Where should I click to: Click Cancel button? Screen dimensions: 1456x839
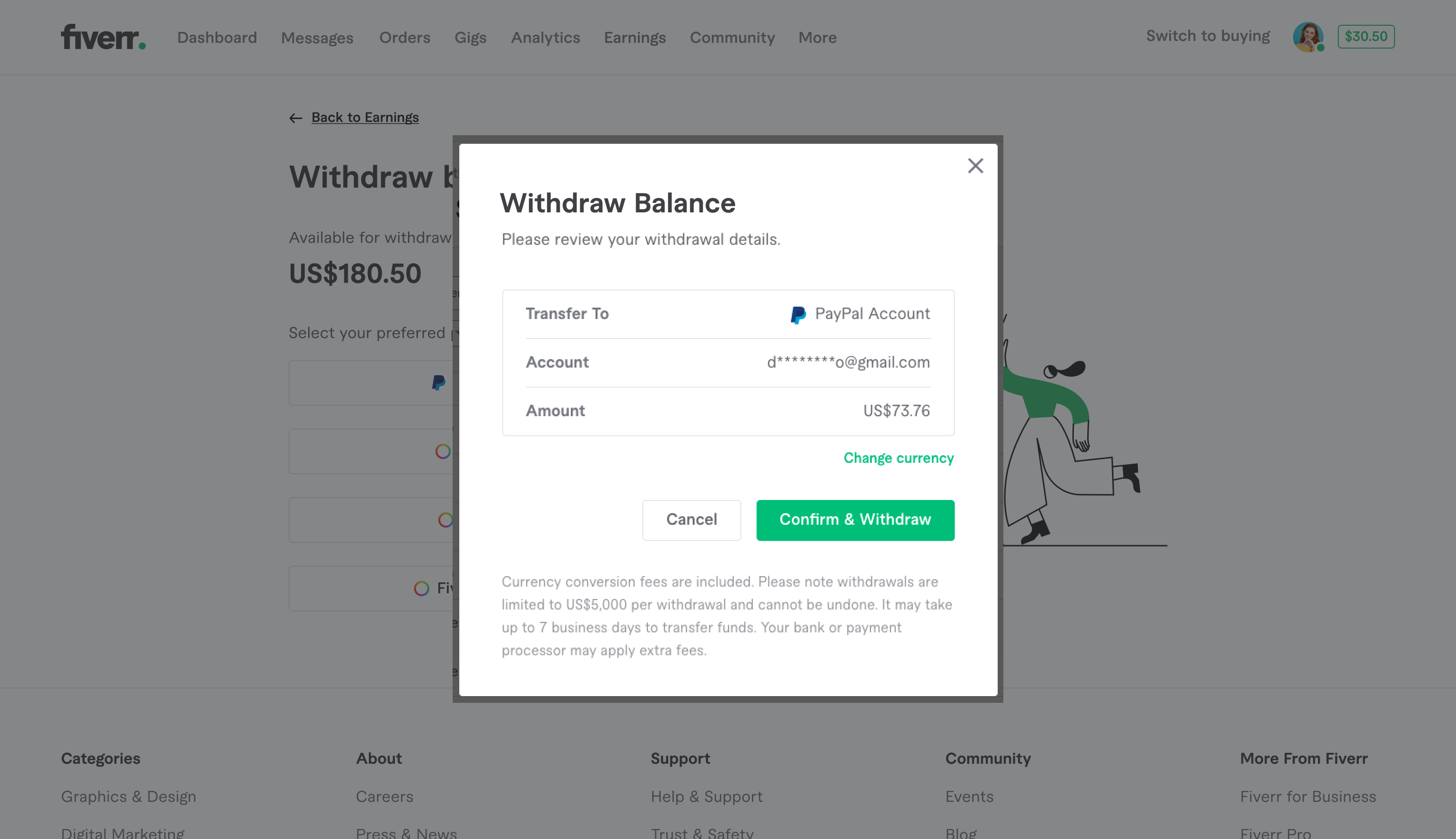[x=691, y=520]
